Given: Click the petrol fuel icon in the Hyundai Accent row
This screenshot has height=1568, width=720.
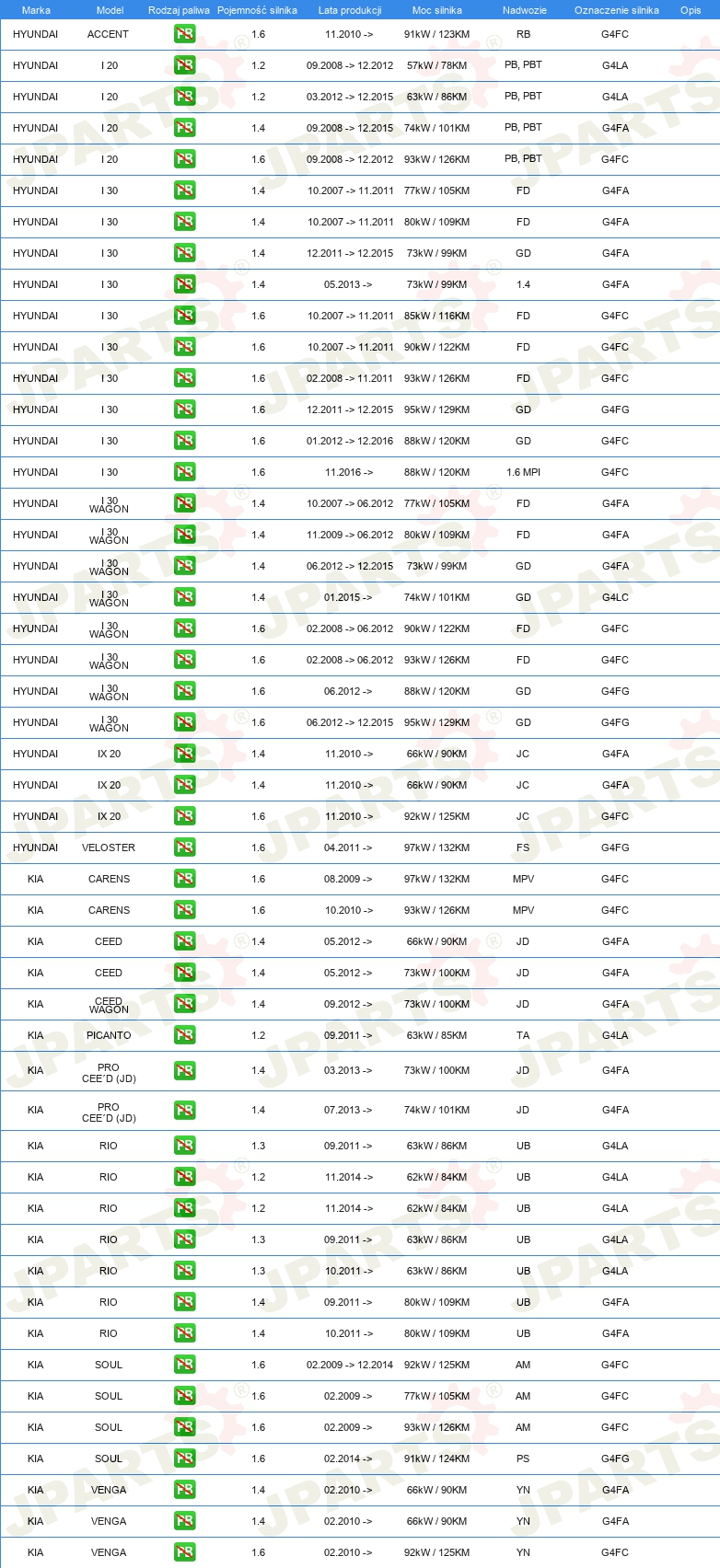Looking at the screenshot, I should point(185,34).
